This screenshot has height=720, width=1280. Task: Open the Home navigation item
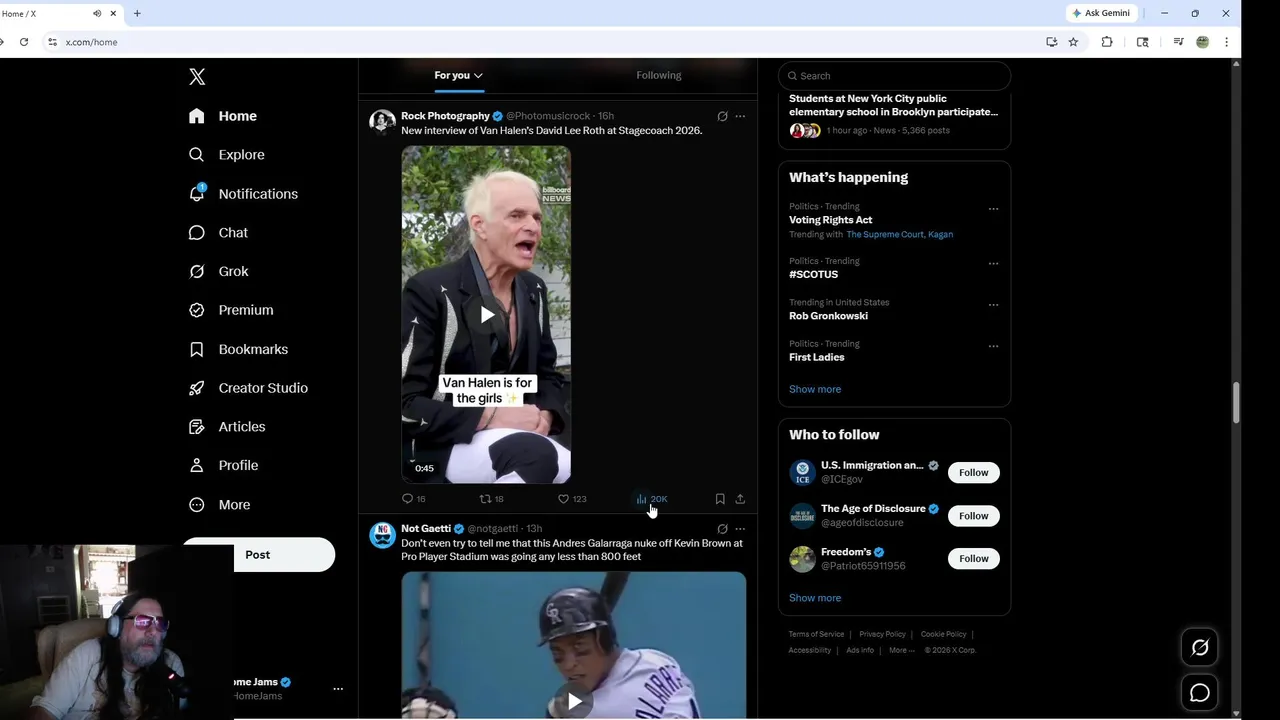223,116
